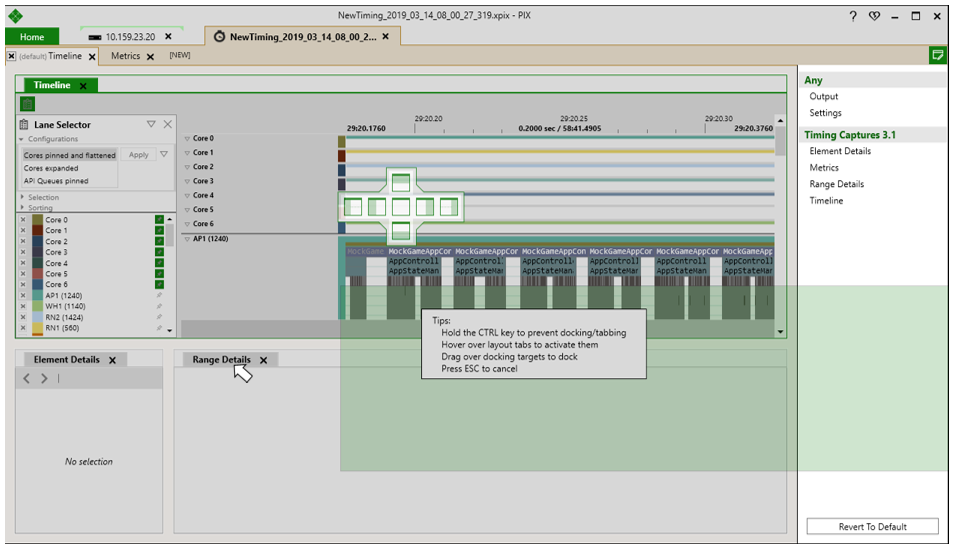Pin the RN1 (560) lane

(159, 328)
